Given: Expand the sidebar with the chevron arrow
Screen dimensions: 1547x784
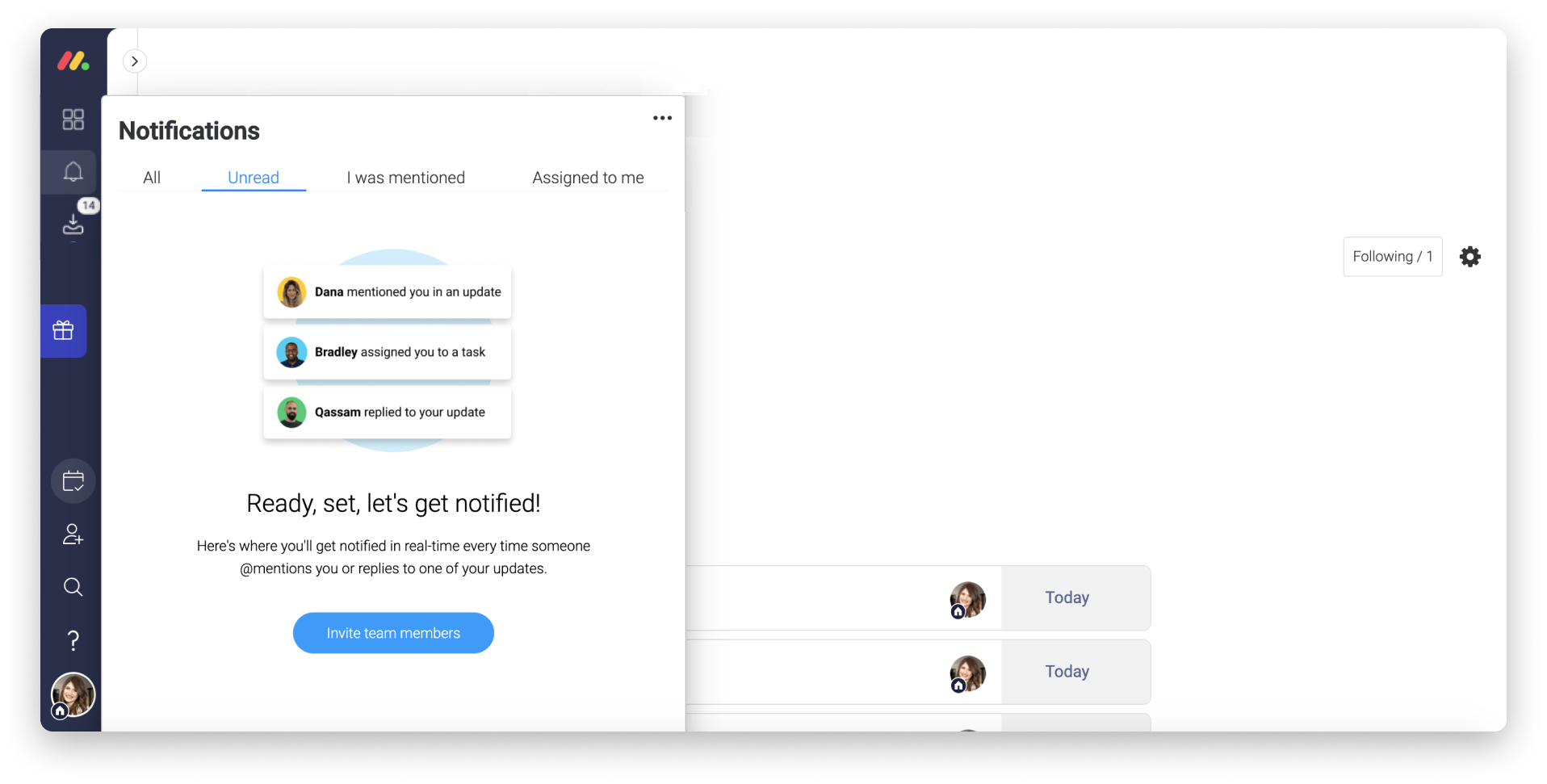Looking at the screenshot, I should [x=135, y=61].
